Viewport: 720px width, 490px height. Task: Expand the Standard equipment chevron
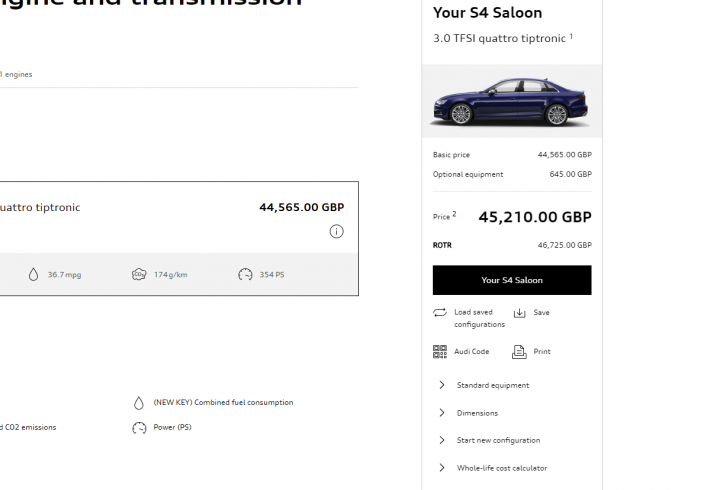tap(442, 385)
